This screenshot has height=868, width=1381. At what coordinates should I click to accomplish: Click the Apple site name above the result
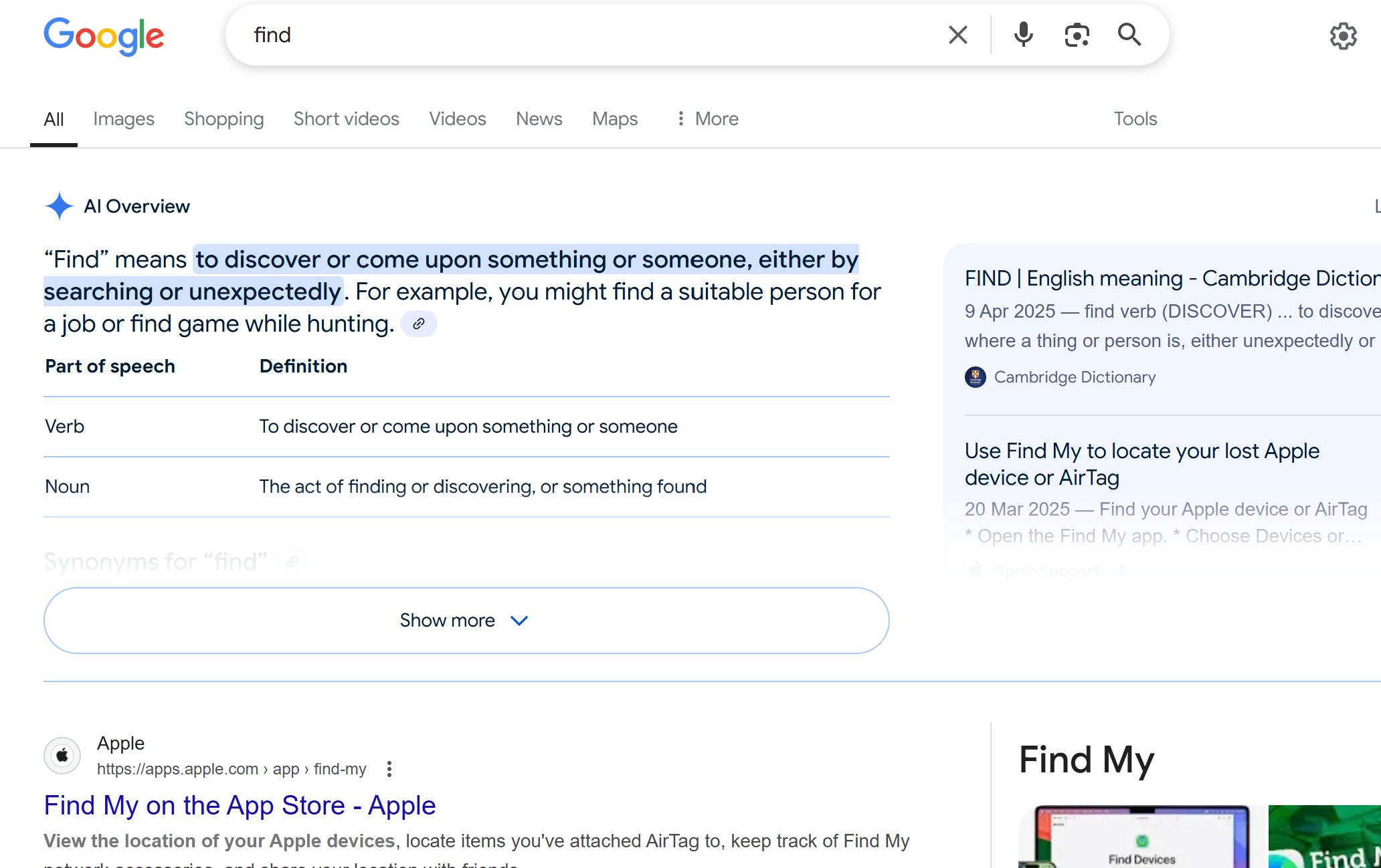[120, 743]
